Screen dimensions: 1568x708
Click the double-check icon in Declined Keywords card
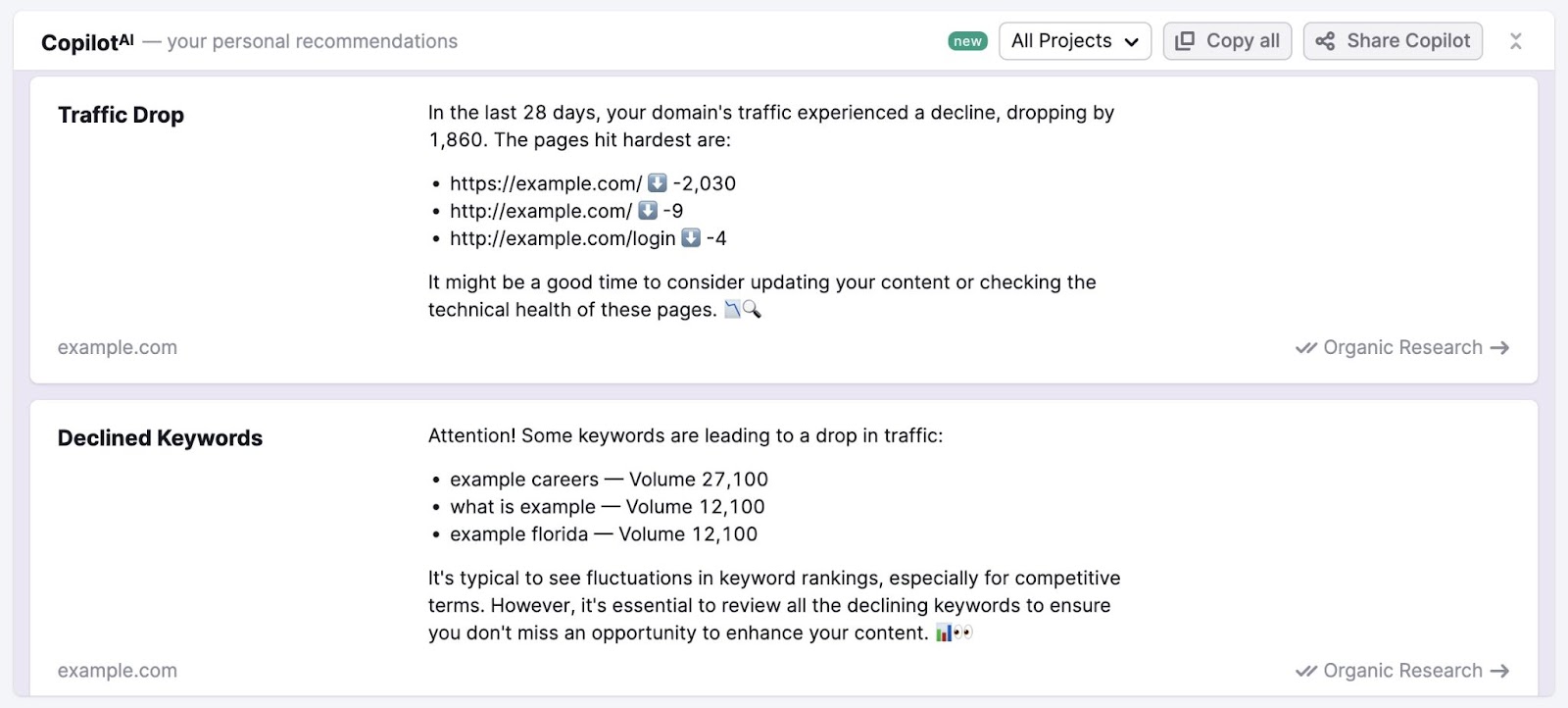click(1306, 672)
